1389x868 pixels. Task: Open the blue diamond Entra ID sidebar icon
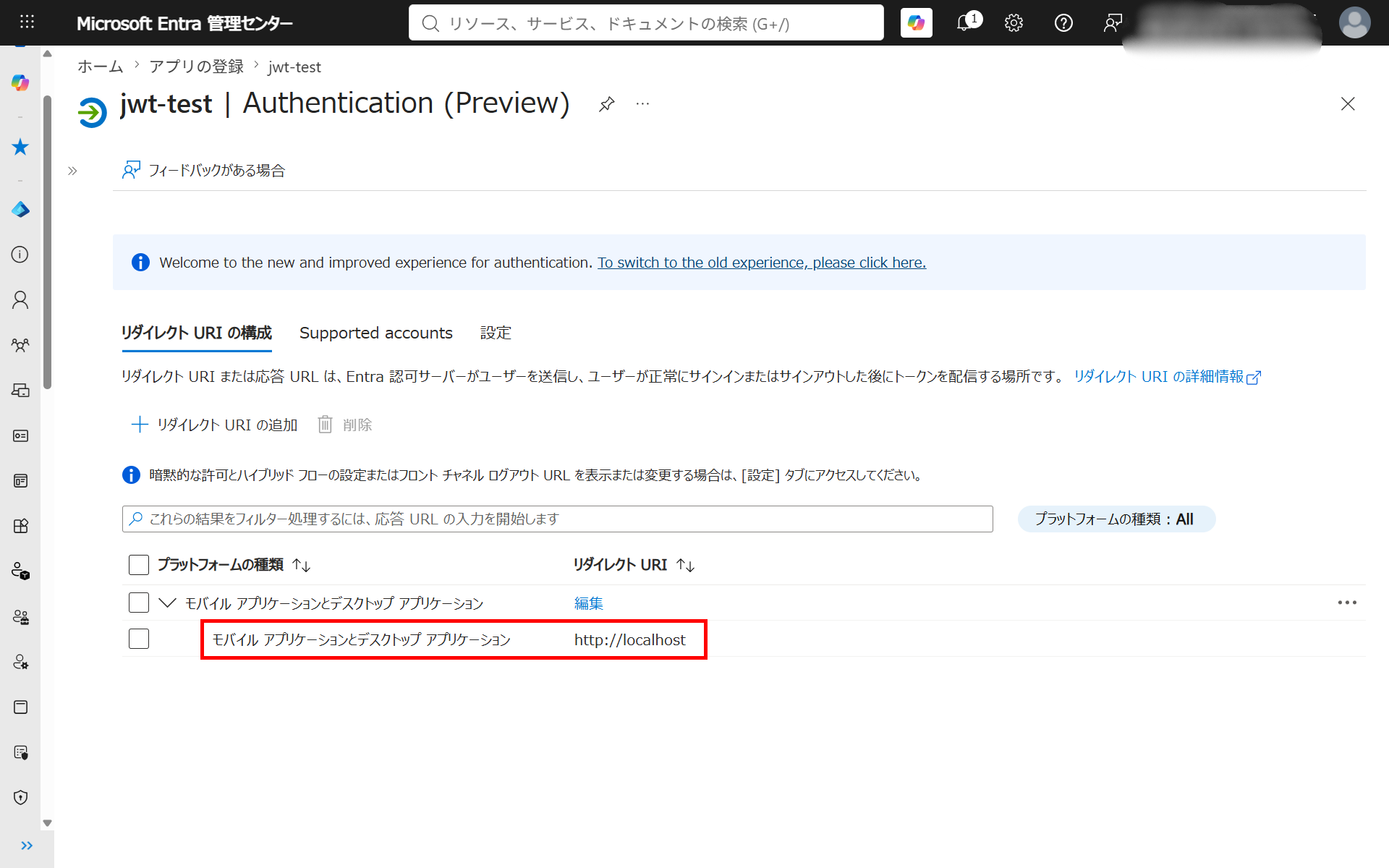[20, 210]
